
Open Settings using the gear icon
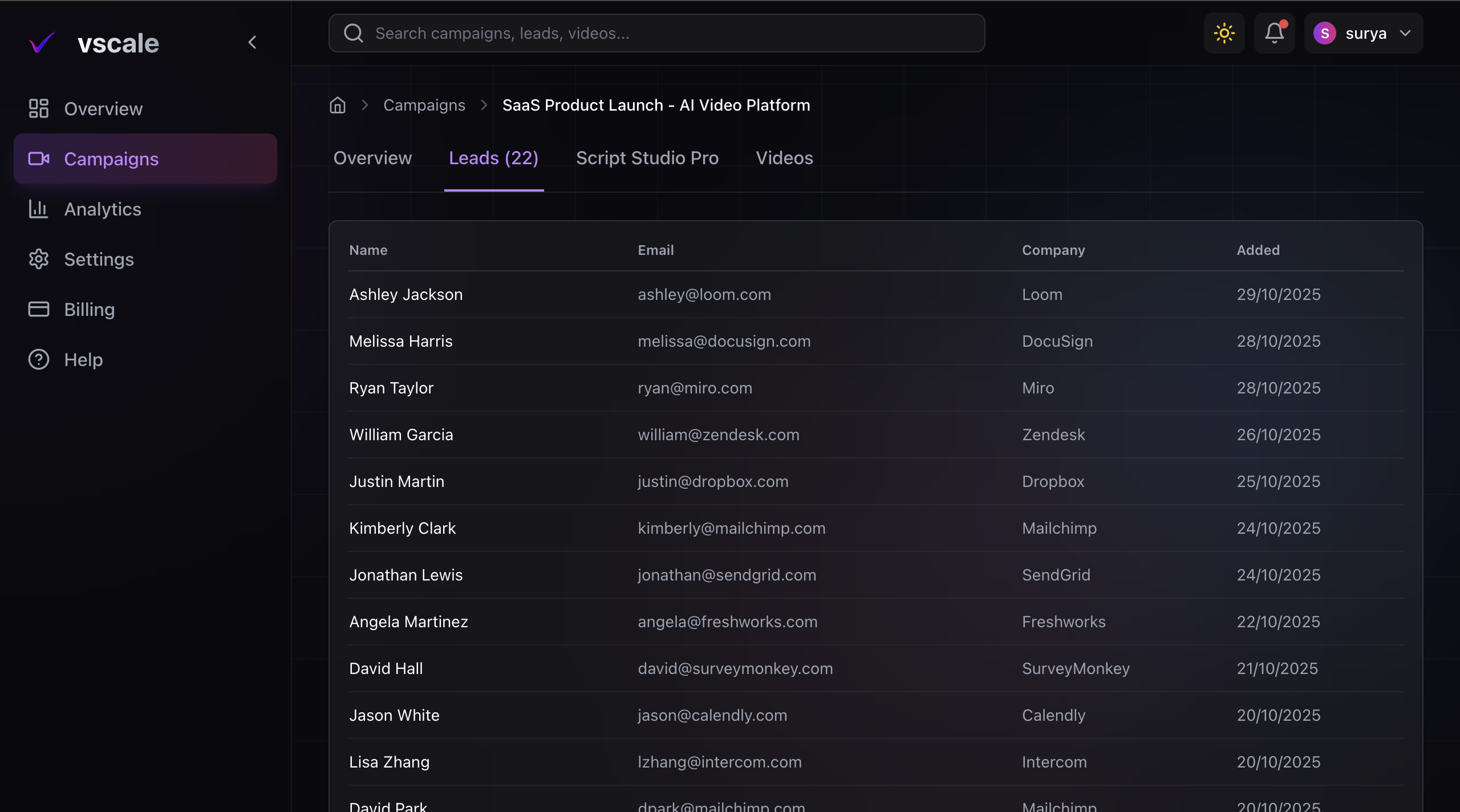click(38, 259)
